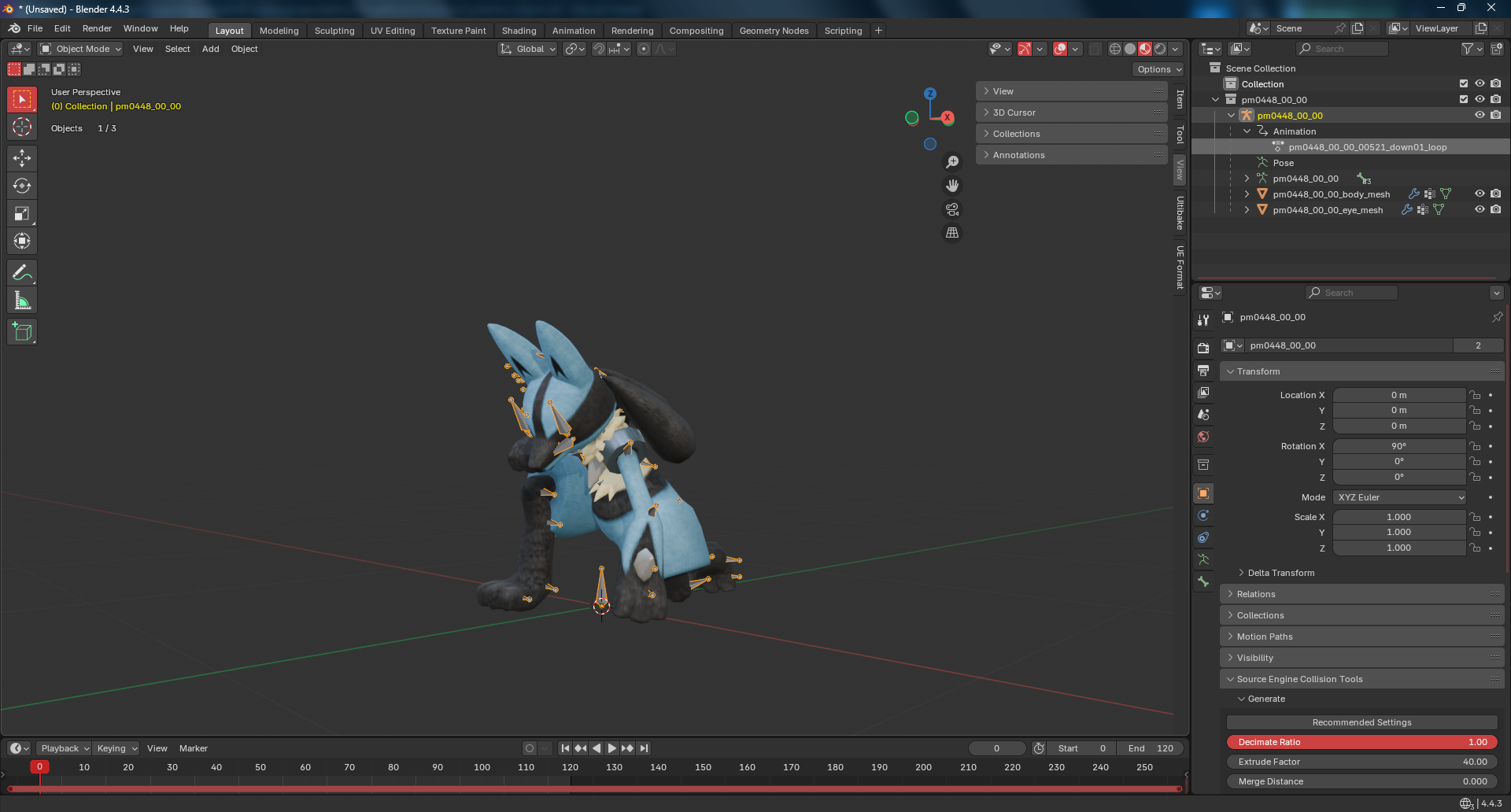Open the Render menu

click(x=97, y=28)
